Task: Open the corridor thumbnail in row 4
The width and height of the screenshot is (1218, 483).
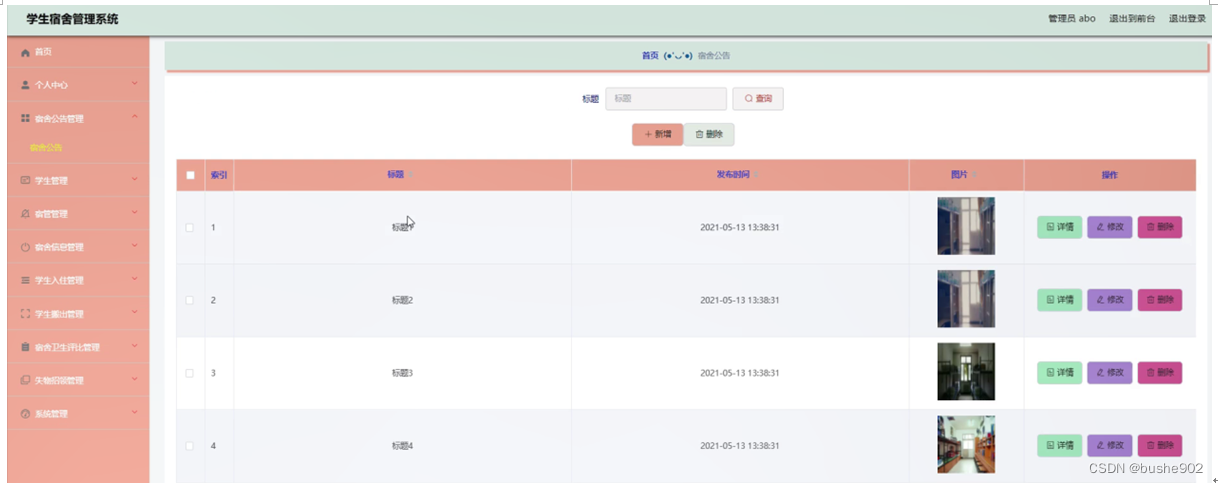Action: (966, 445)
